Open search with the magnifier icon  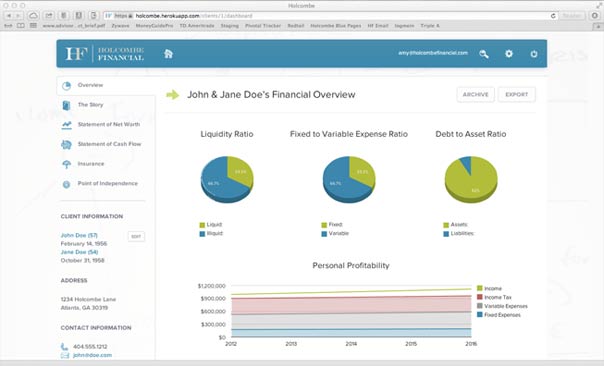click(484, 54)
